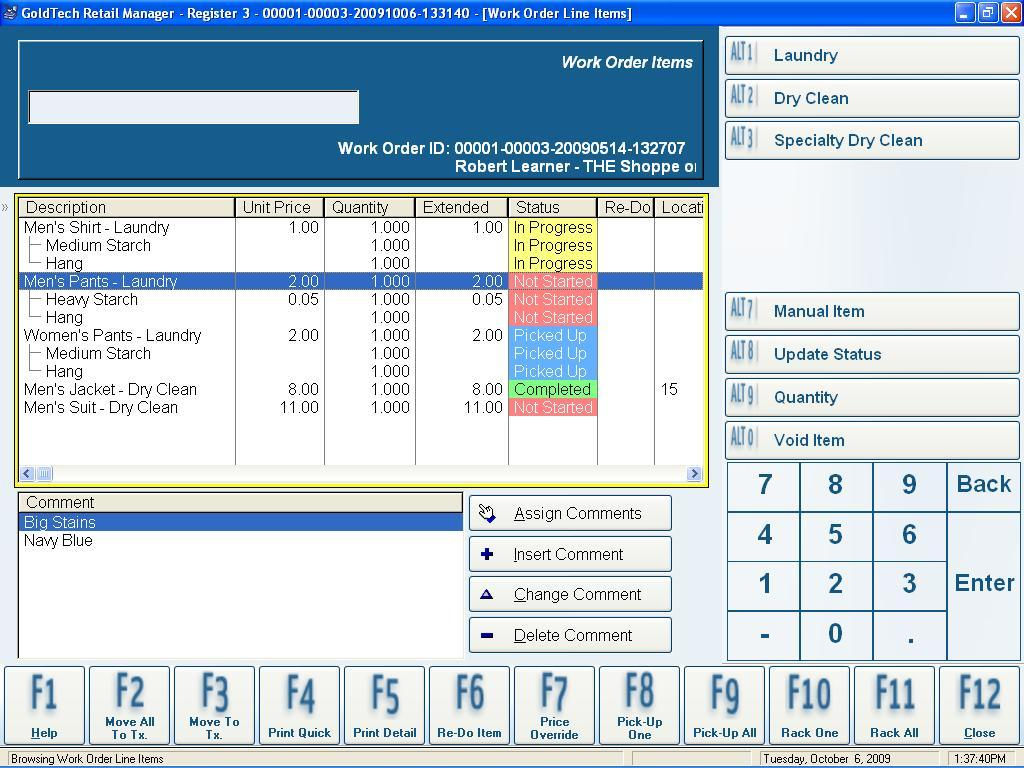Switch to the Dry Clean category
This screenshot has width=1024, height=768.
click(870, 98)
